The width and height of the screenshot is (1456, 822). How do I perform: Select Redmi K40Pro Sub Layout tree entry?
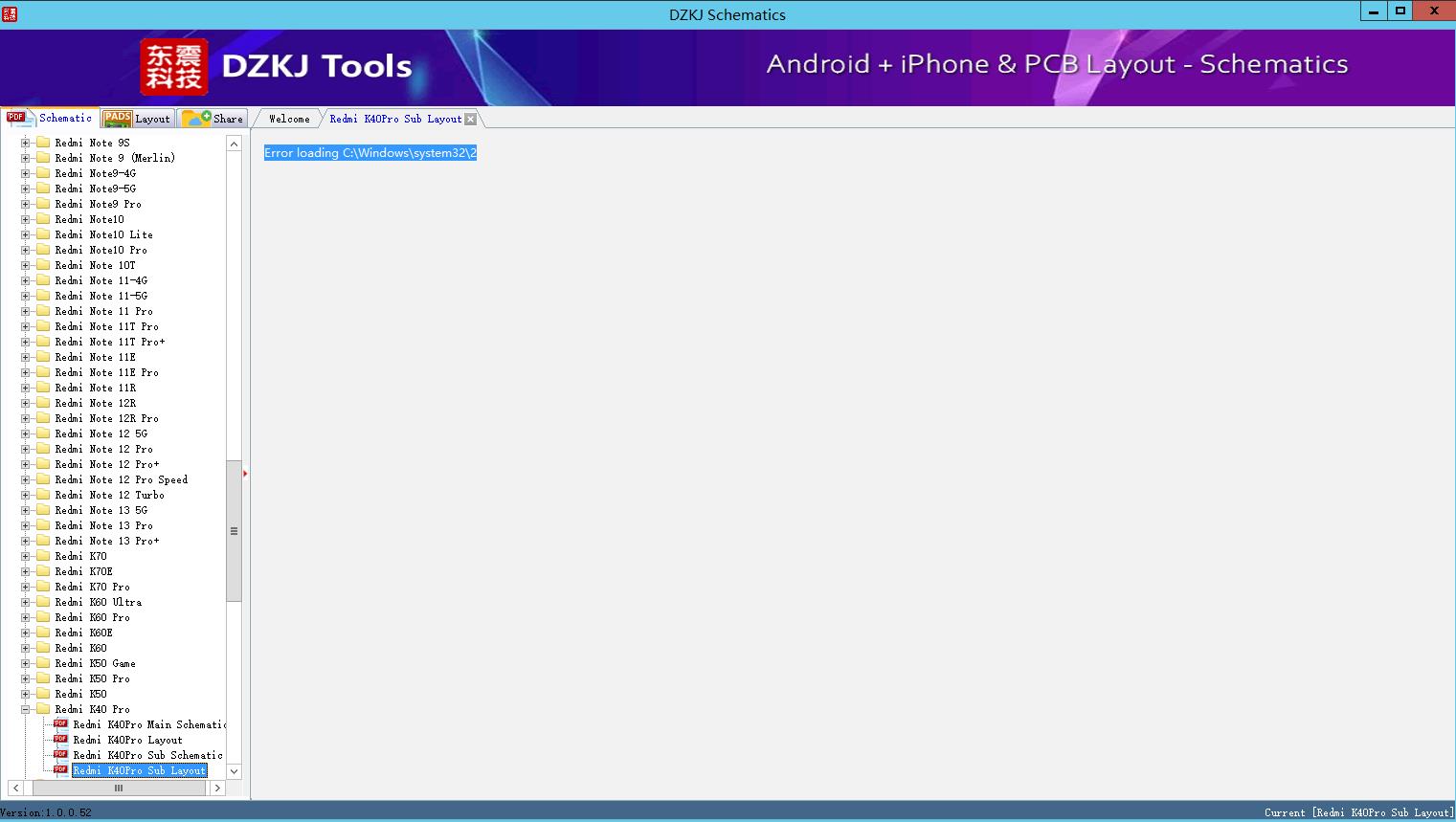140,770
